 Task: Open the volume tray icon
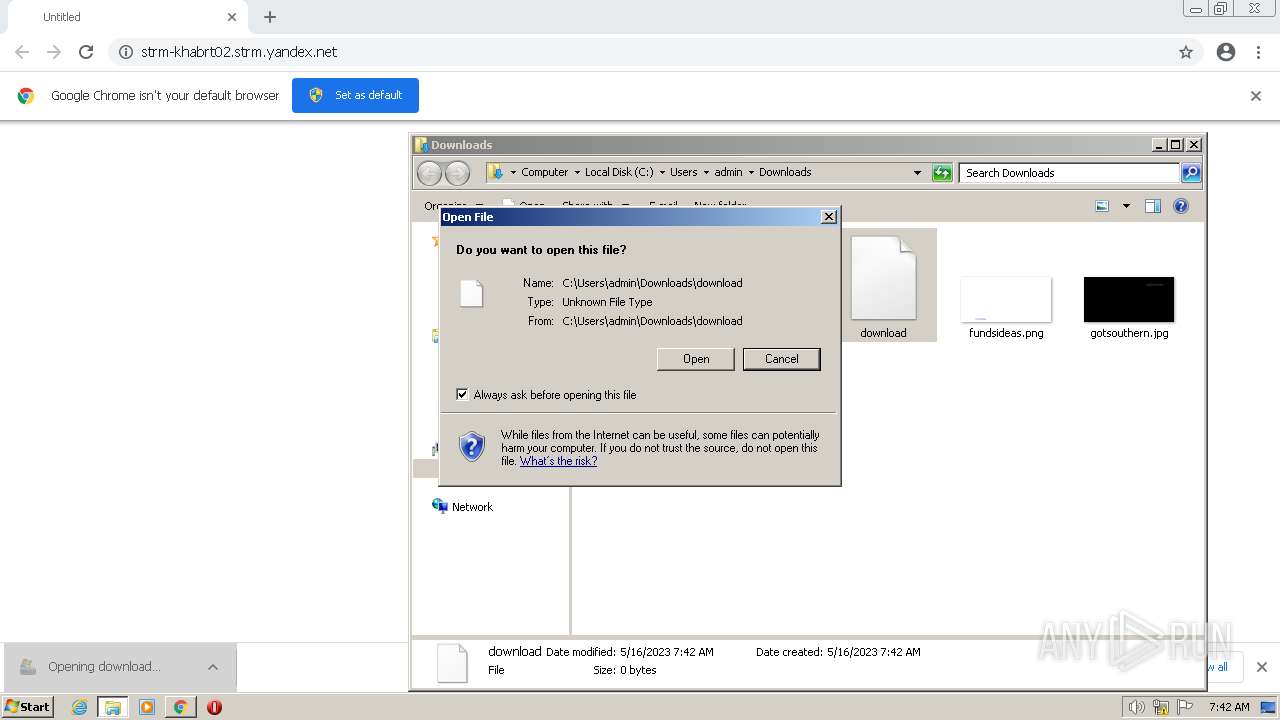tap(1137, 707)
